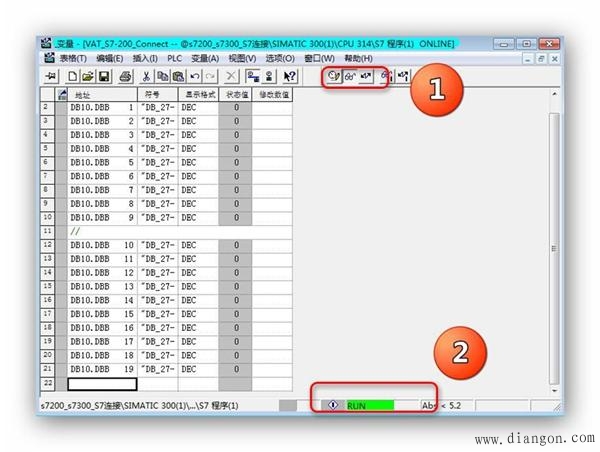Print the variable table

[126, 76]
